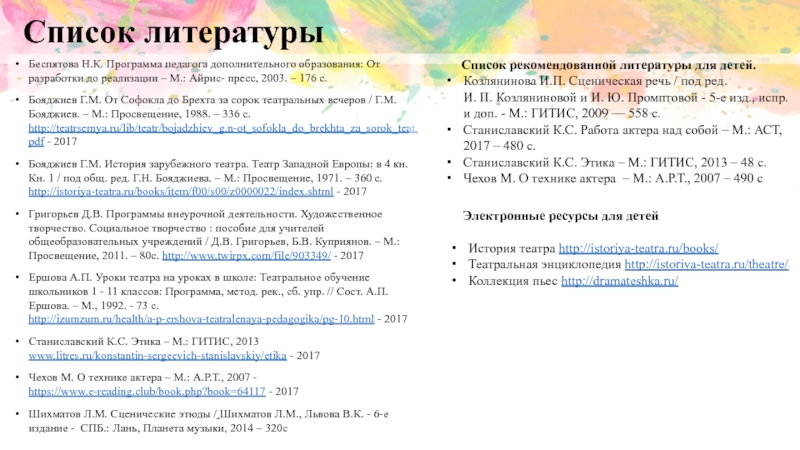This screenshot has height=450, width=800.
Task: Click 'Станиславский К.С. Работа актера над собой'
Action: tap(622, 138)
